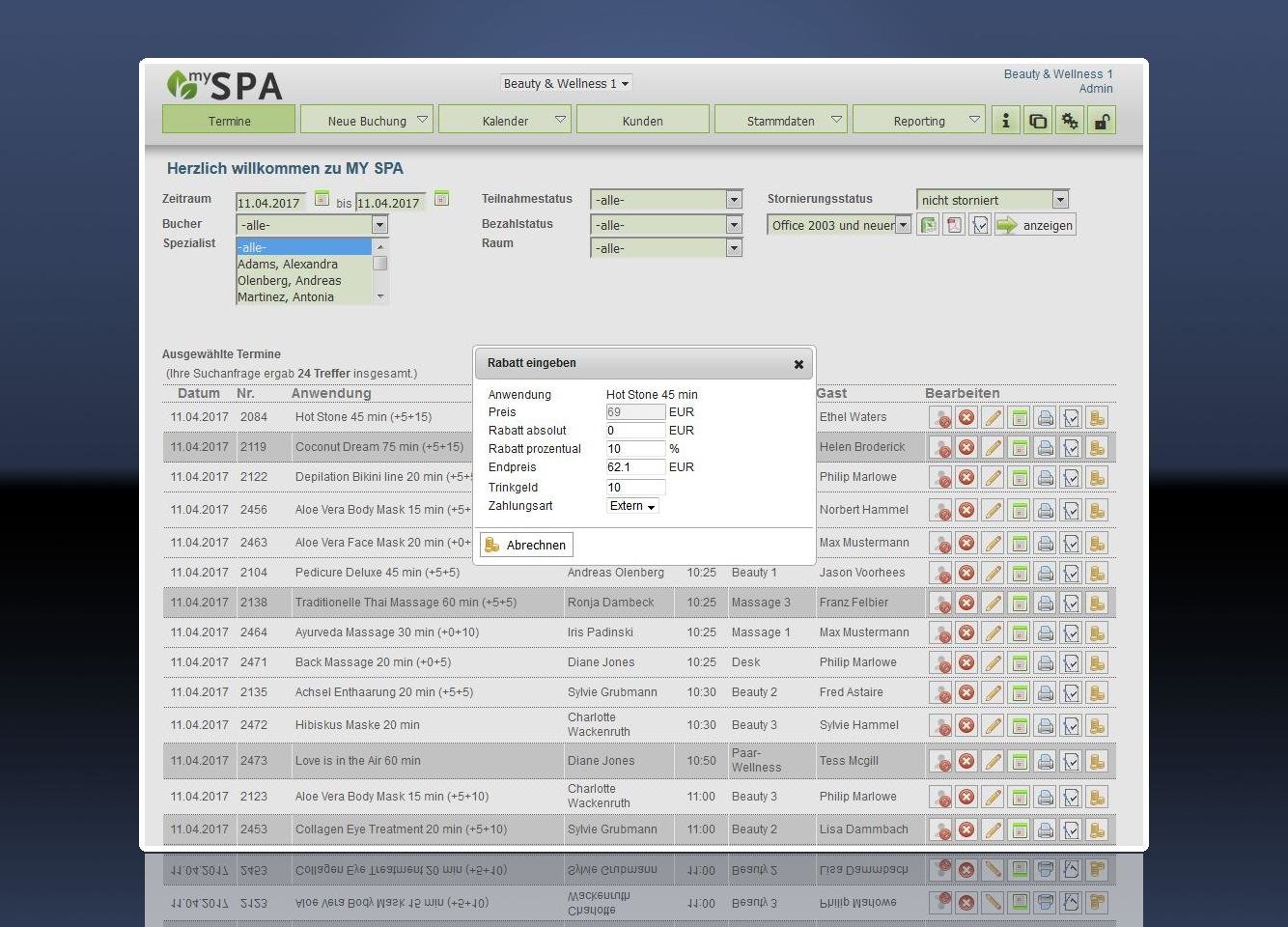1288x927 pixels.
Task: Edit Franz Felbier's appointment with pencil icon
Action: pyautogui.click(x=993, y=604)
